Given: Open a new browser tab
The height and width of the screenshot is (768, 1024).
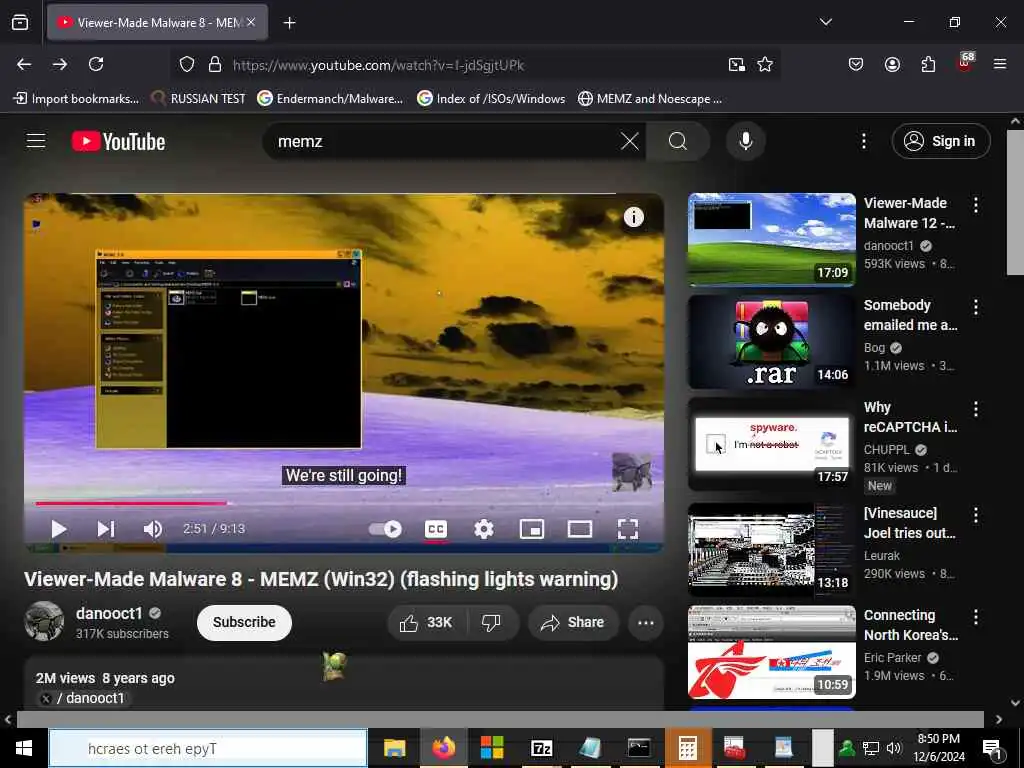Looking at the screenshot, I should [289, 23].
